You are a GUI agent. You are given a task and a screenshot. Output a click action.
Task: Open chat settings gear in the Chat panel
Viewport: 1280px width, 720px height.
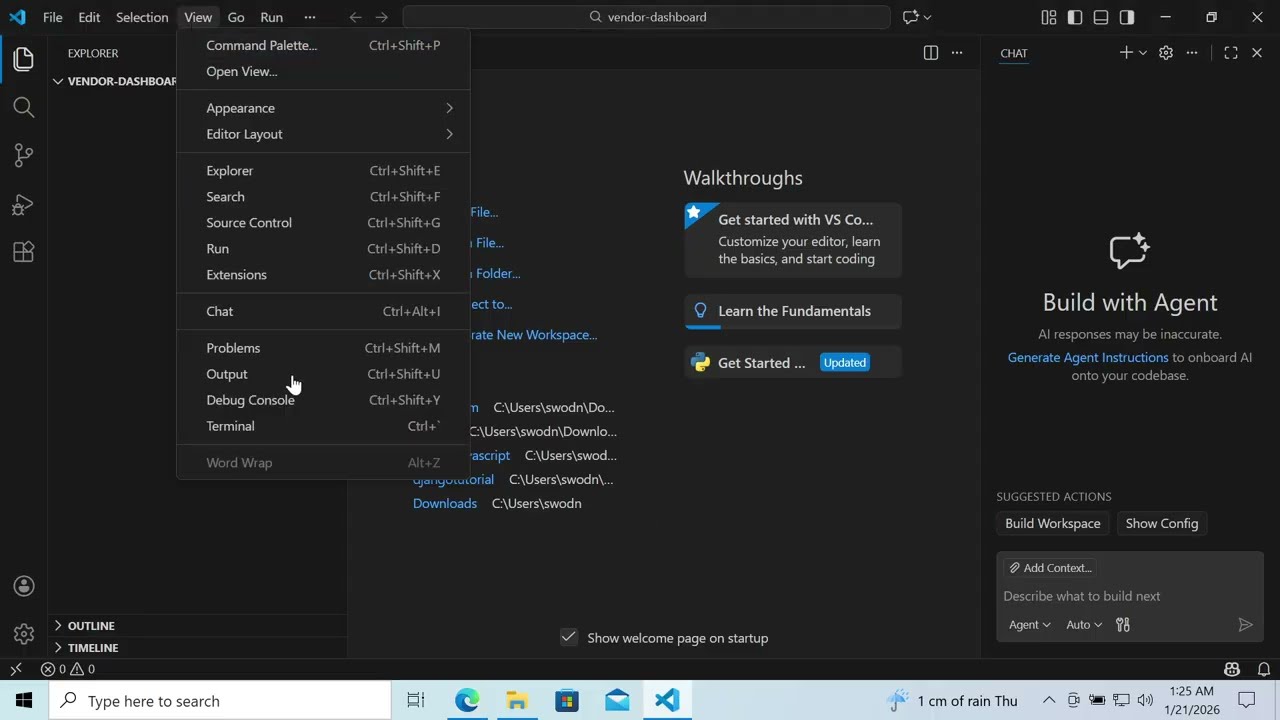click(1166, 53)
